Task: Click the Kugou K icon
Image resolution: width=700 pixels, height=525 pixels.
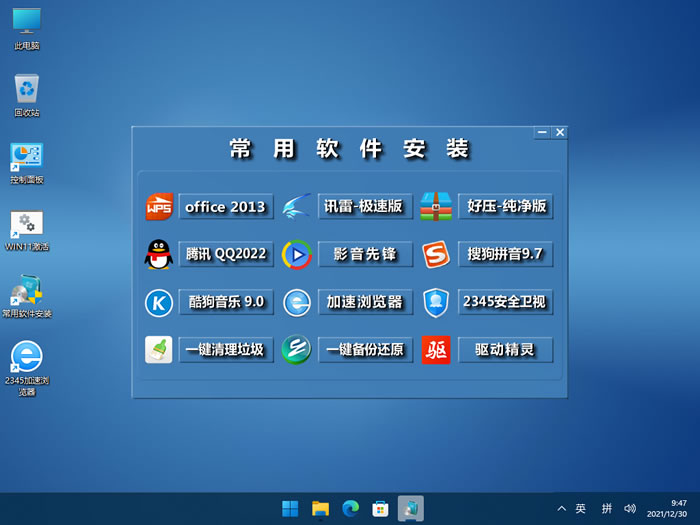Action: pos(159,303)
